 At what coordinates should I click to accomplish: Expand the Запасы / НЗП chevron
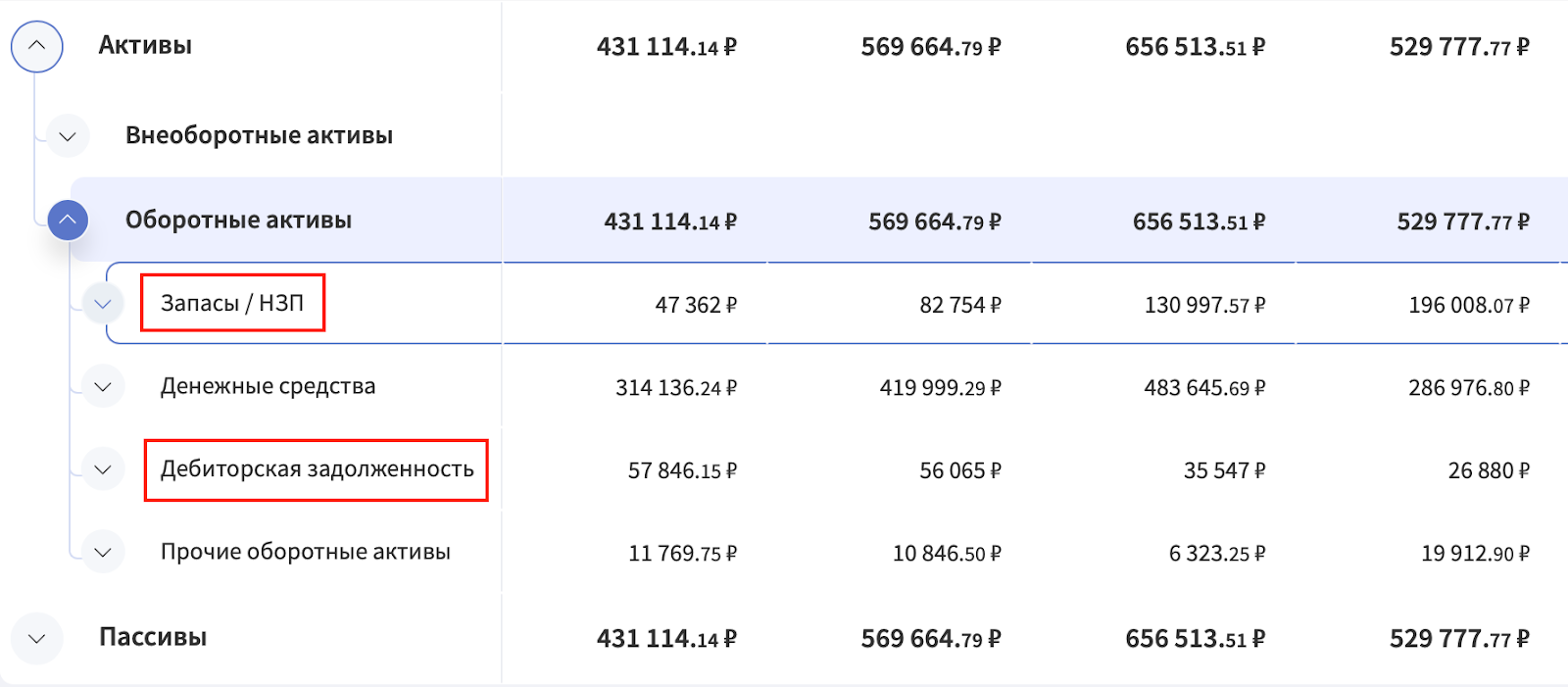103,304
